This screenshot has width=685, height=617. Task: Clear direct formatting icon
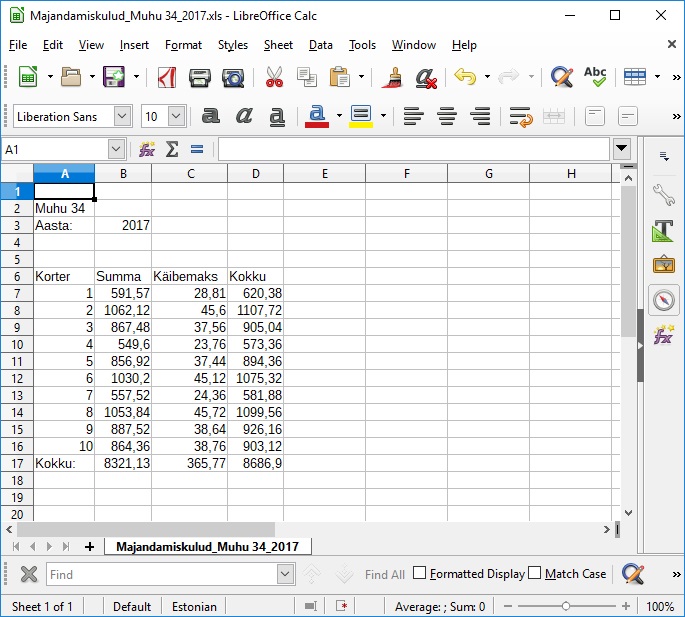(426, 78)
